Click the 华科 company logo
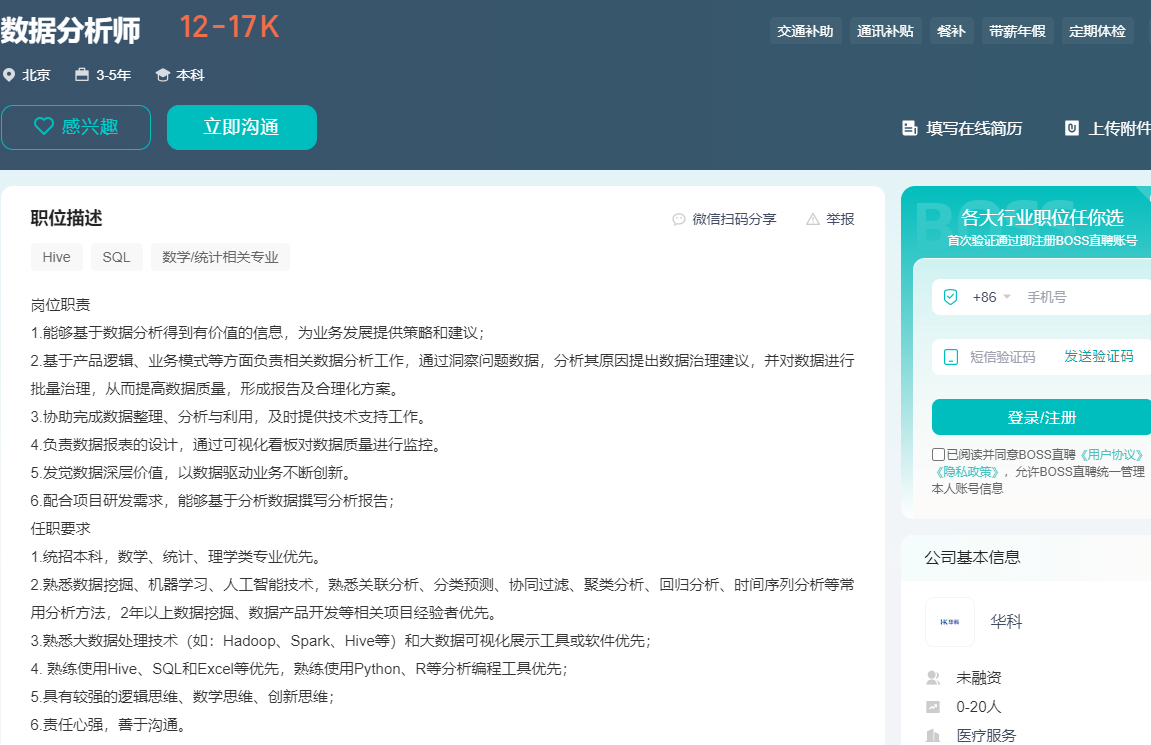1151x745 pixels. tap(949, 622)
